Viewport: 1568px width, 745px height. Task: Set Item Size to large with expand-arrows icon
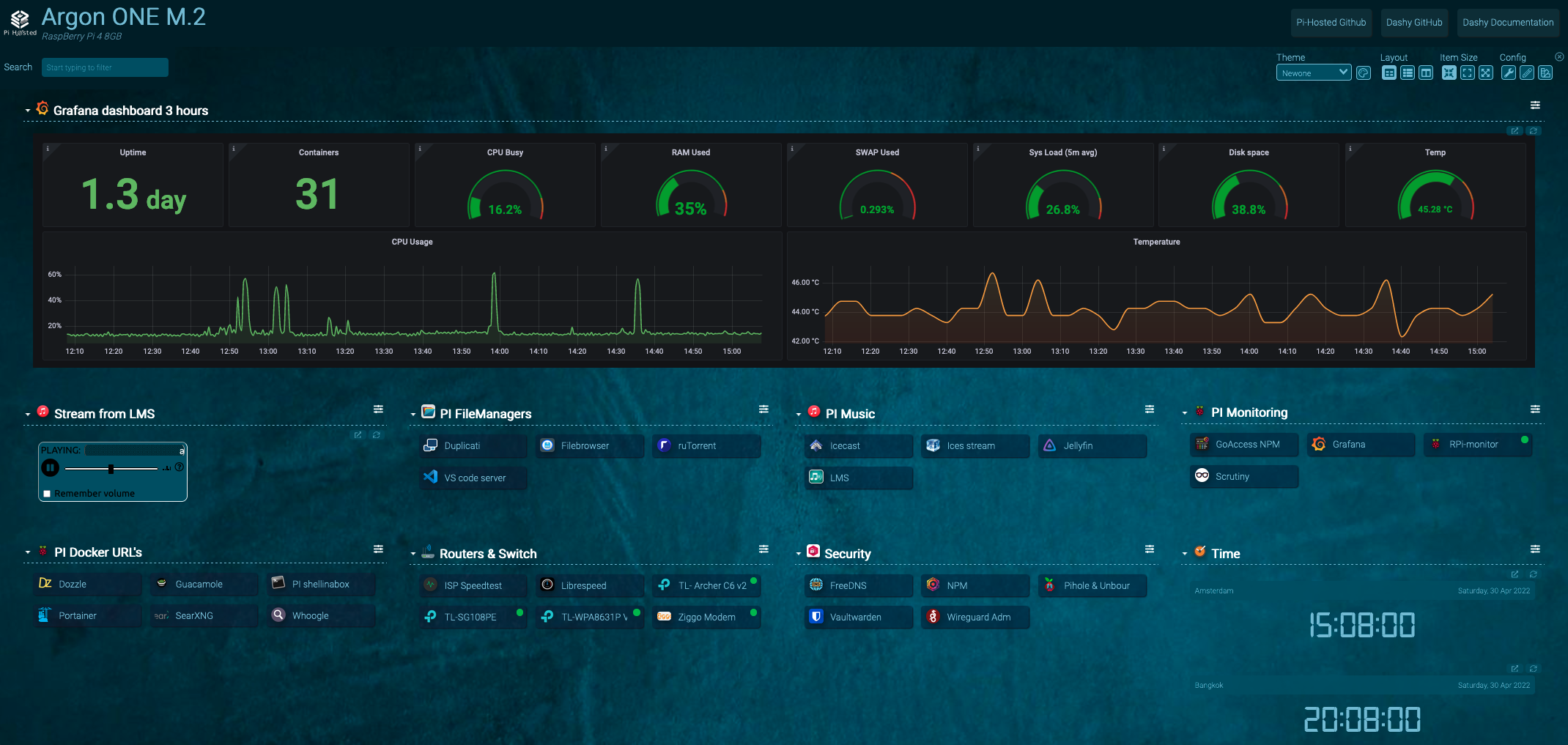[1487, 73]
